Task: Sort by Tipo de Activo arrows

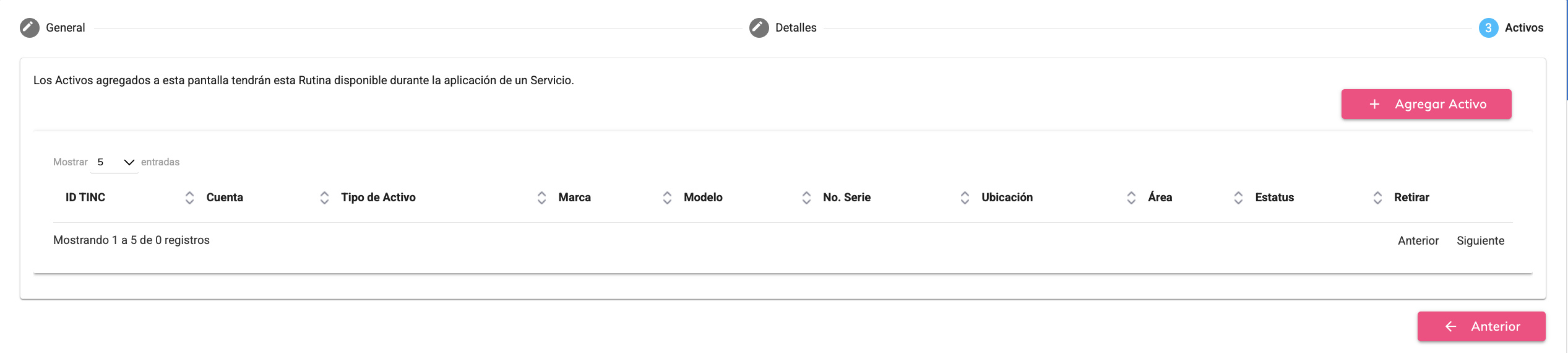Action: coord(541,198)
